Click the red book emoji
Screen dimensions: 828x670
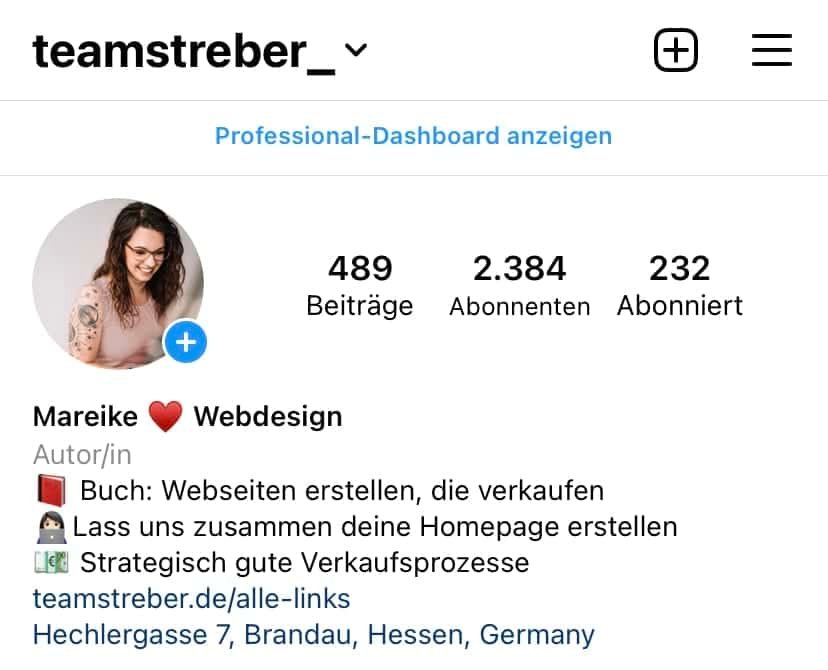51,490
